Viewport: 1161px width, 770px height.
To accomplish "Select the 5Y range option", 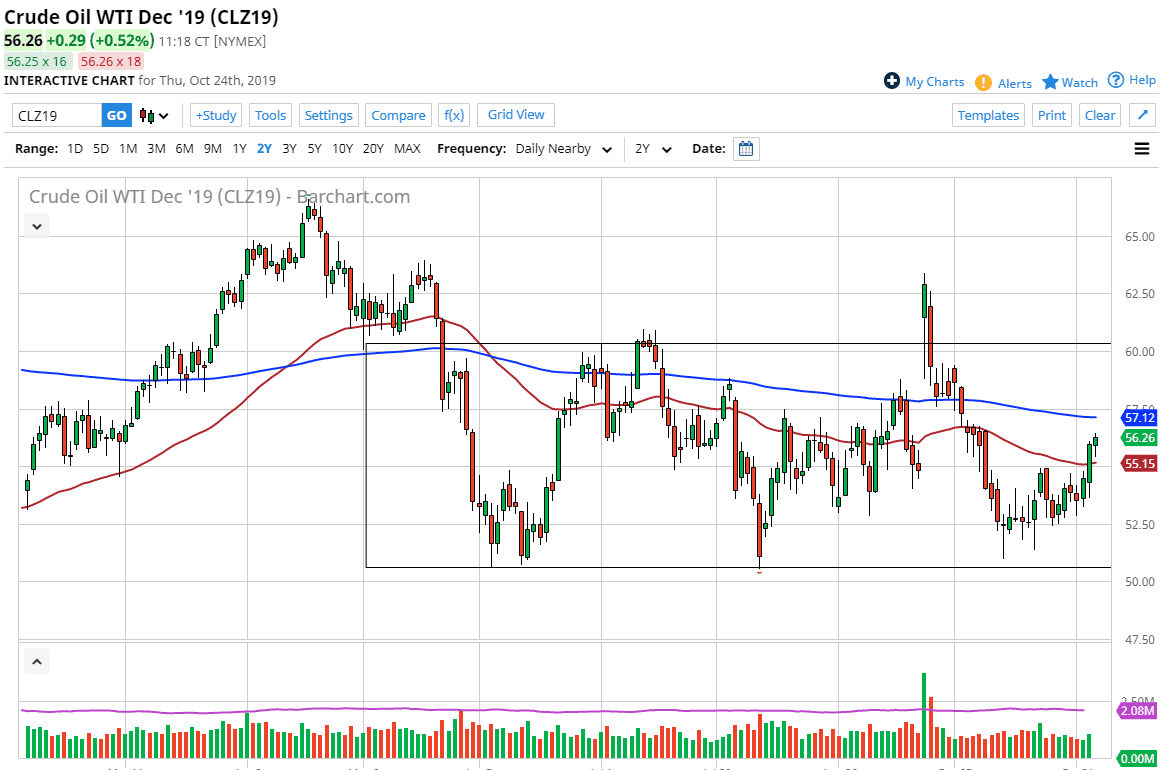I will (x=314, y=149).
